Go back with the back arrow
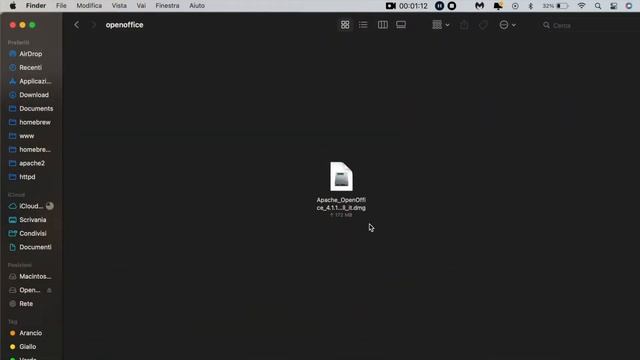The height and width of the screenshot is (360, 640). [x=76, y=25]
